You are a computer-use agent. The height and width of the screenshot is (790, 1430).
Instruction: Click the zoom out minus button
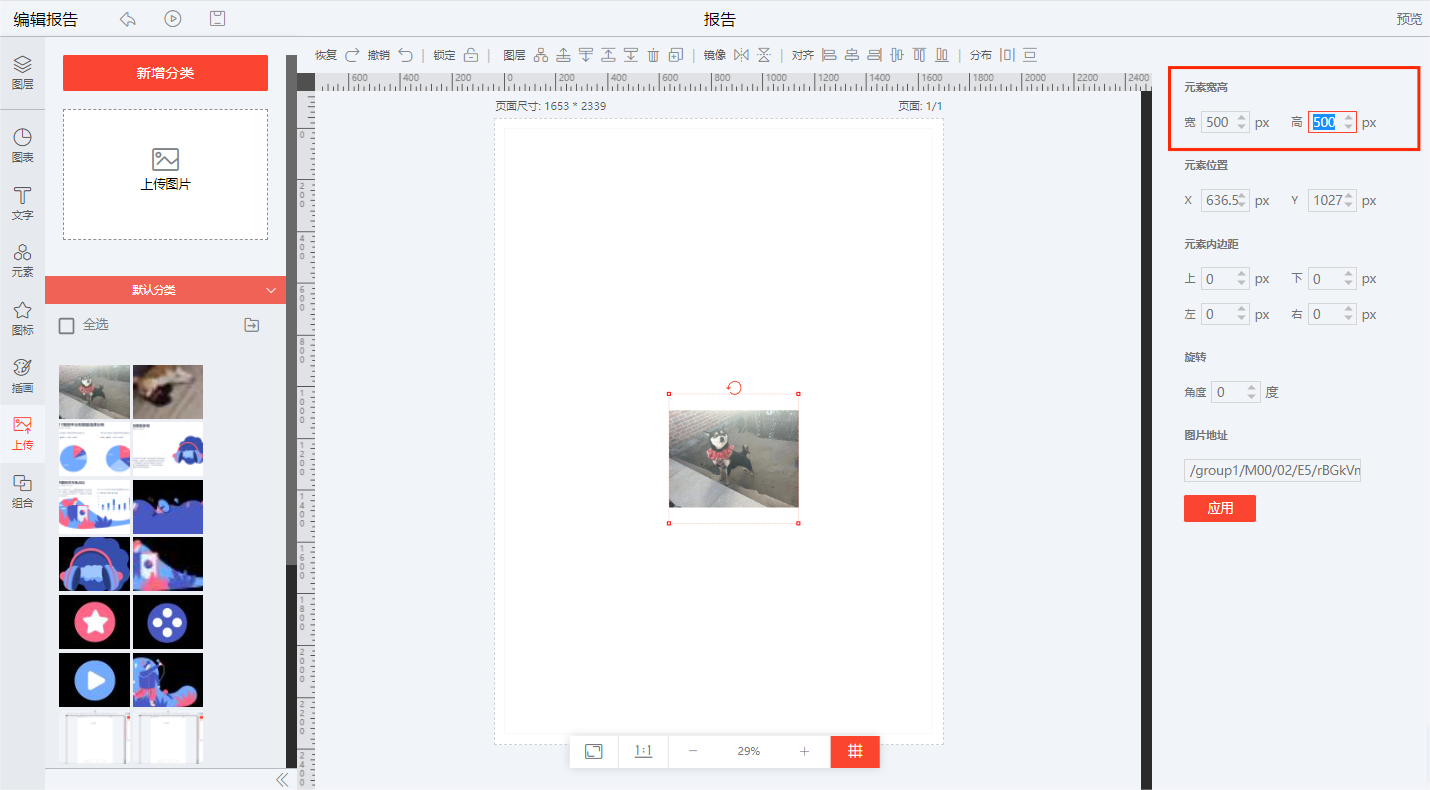693,751
